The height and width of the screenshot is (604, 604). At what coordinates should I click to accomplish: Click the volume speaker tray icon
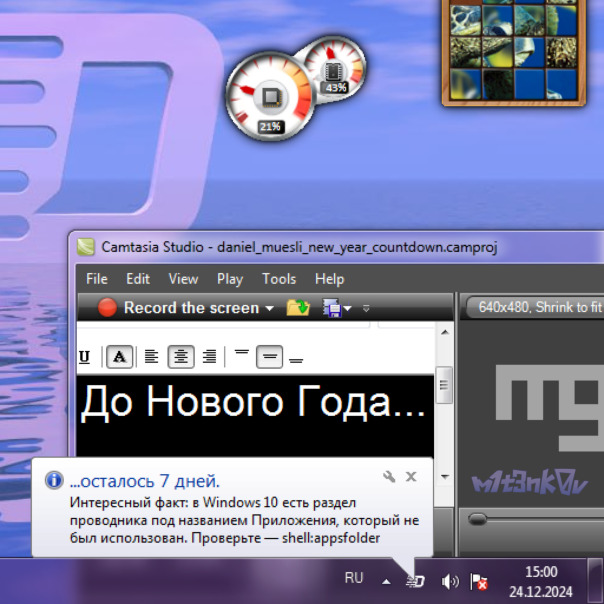[x=449, y=581]
